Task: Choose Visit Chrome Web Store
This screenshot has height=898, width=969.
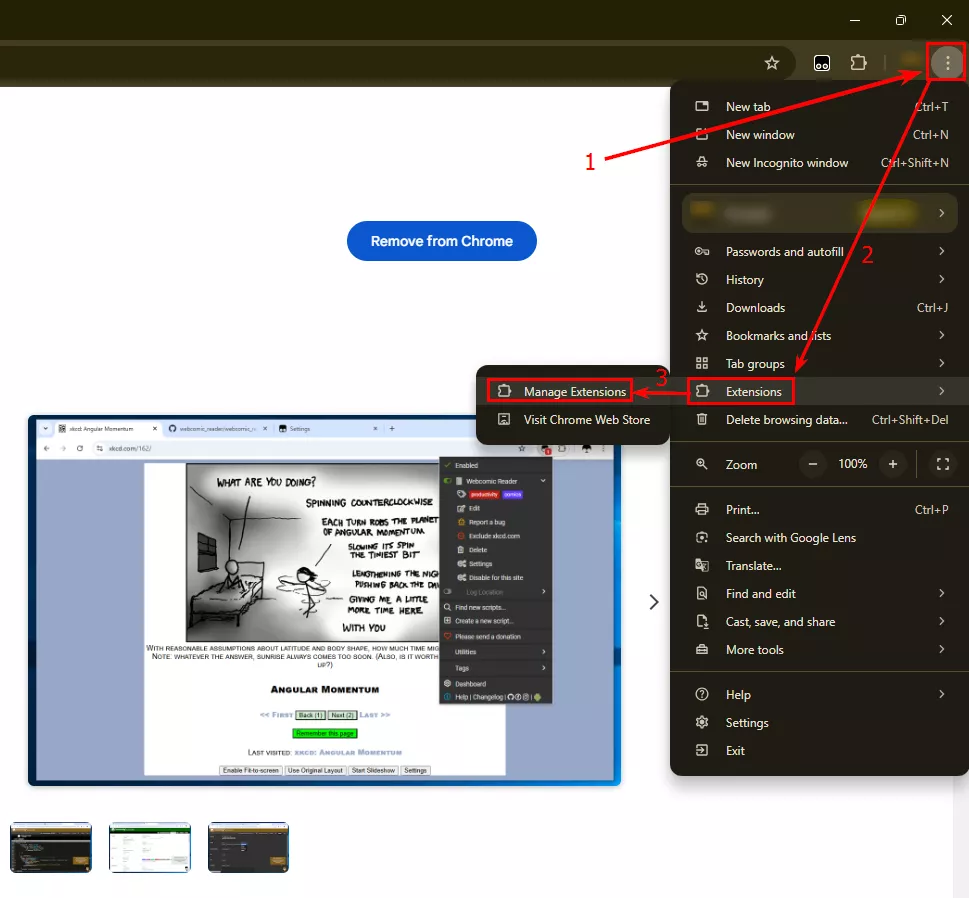Action: [573, 420]
